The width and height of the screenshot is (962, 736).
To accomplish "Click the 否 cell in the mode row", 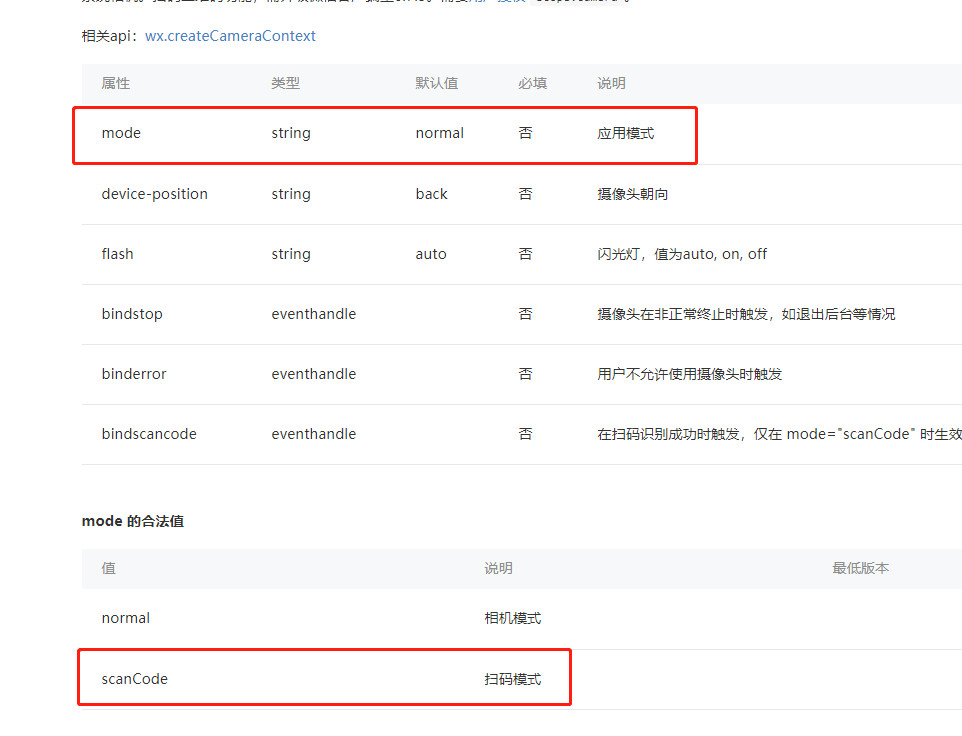I will (x=525, y=133).
